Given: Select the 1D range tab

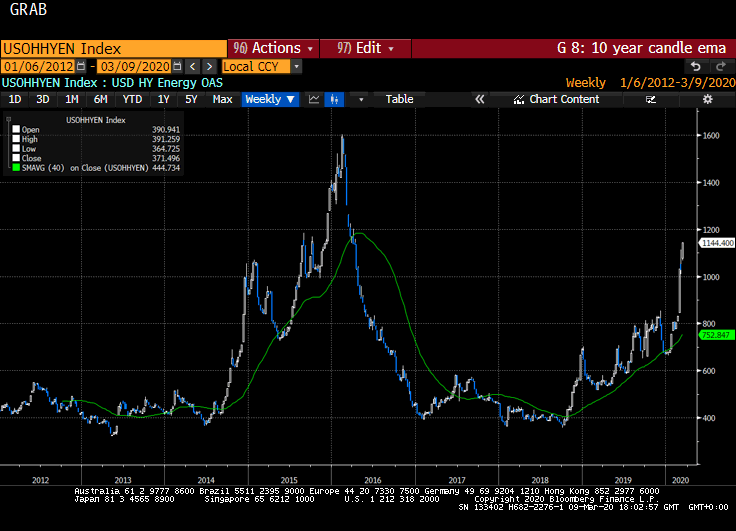Looking at the screenshot, I should (15, 100).
